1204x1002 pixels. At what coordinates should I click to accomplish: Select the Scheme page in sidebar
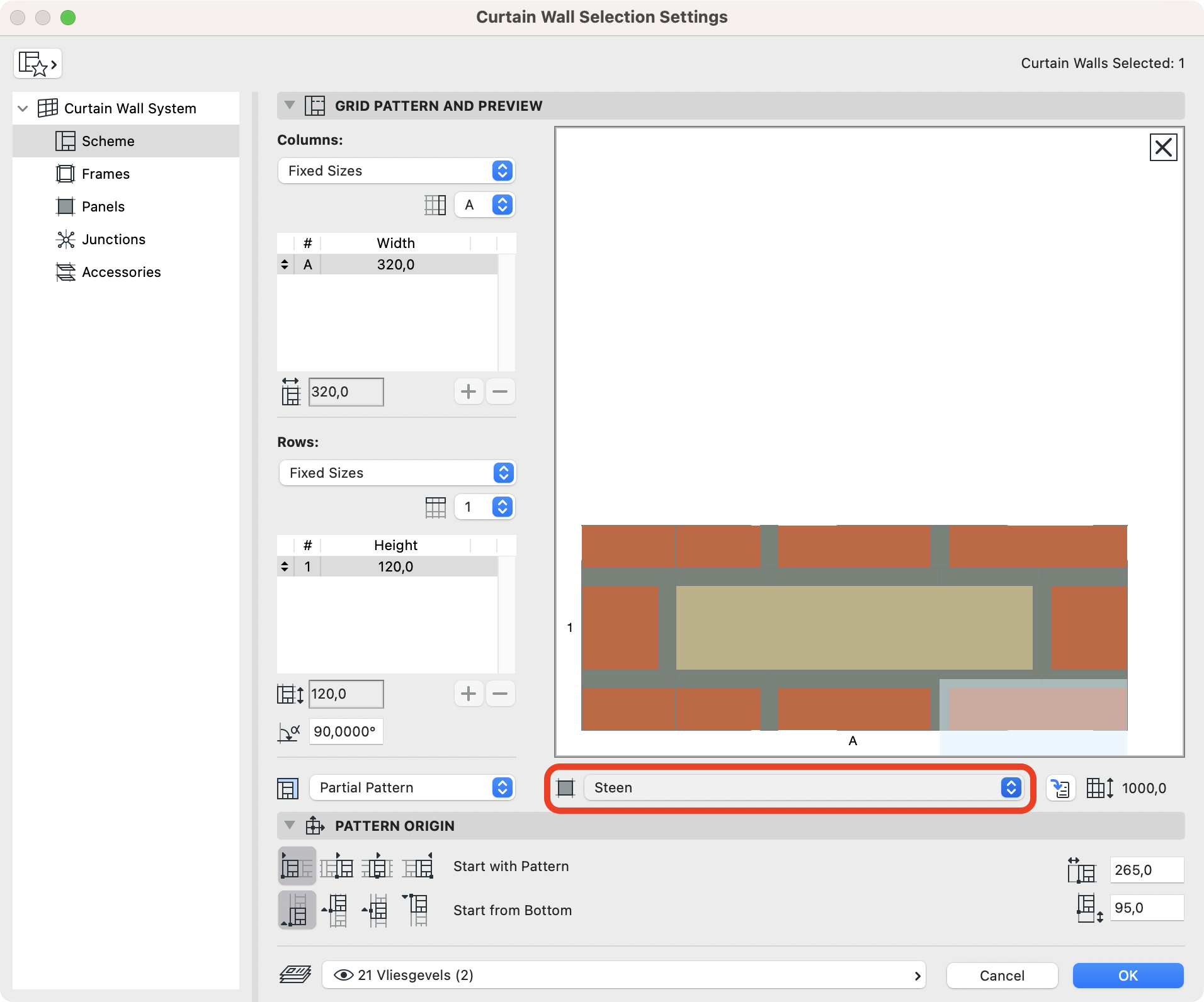pyautogui.click(x=126, y=141)
